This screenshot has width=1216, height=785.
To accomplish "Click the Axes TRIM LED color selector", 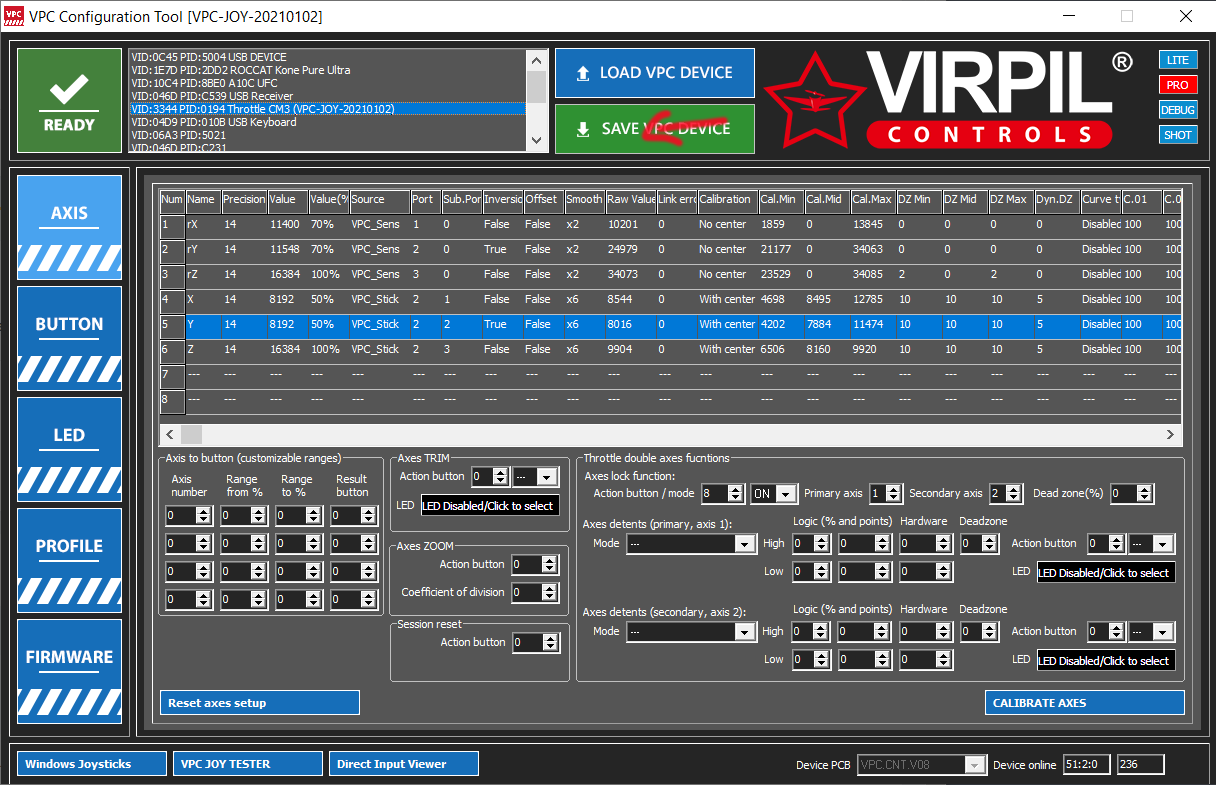I will click(490, 506).
